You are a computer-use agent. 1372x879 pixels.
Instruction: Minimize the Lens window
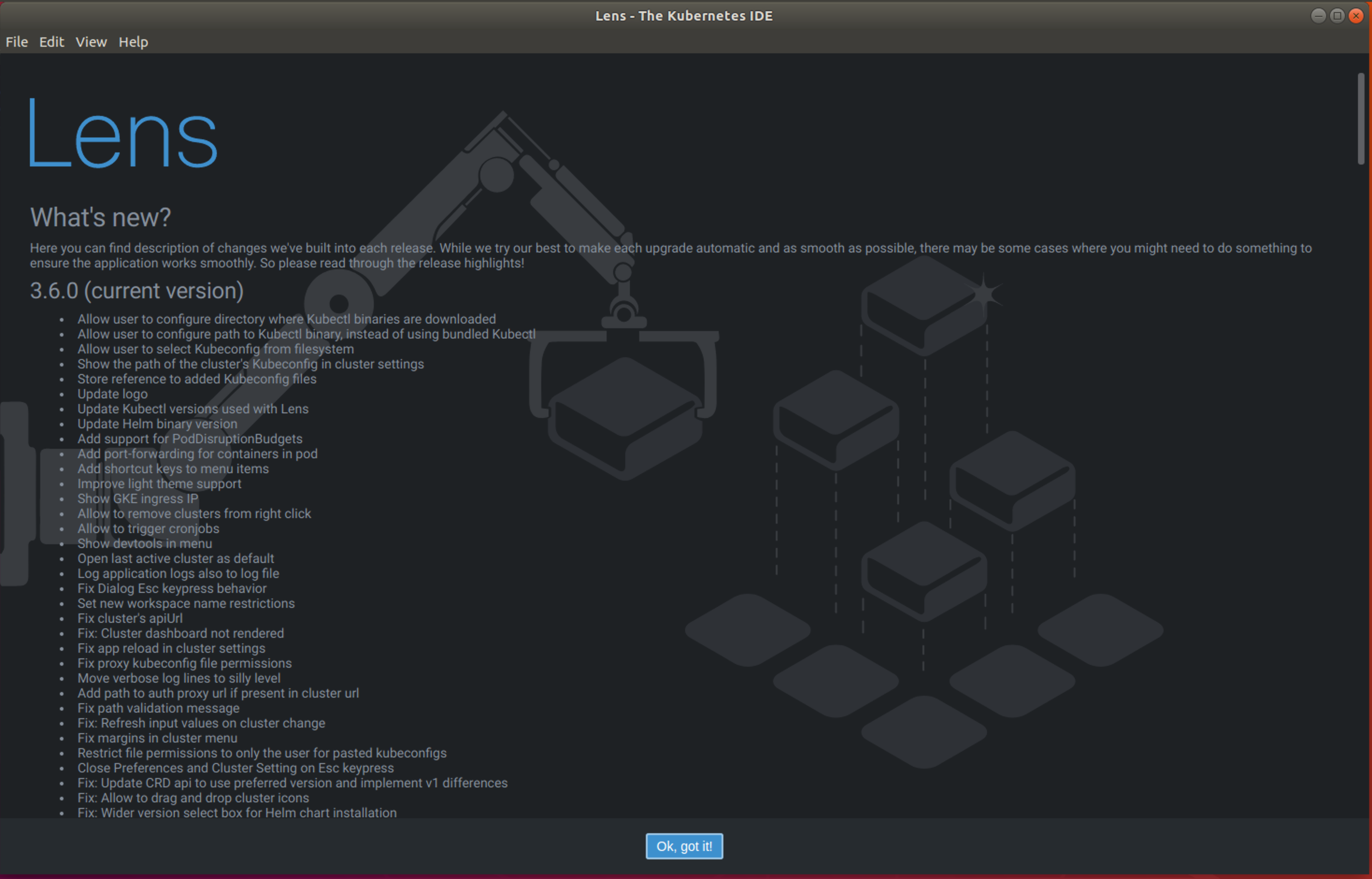tap(1318, 16)
